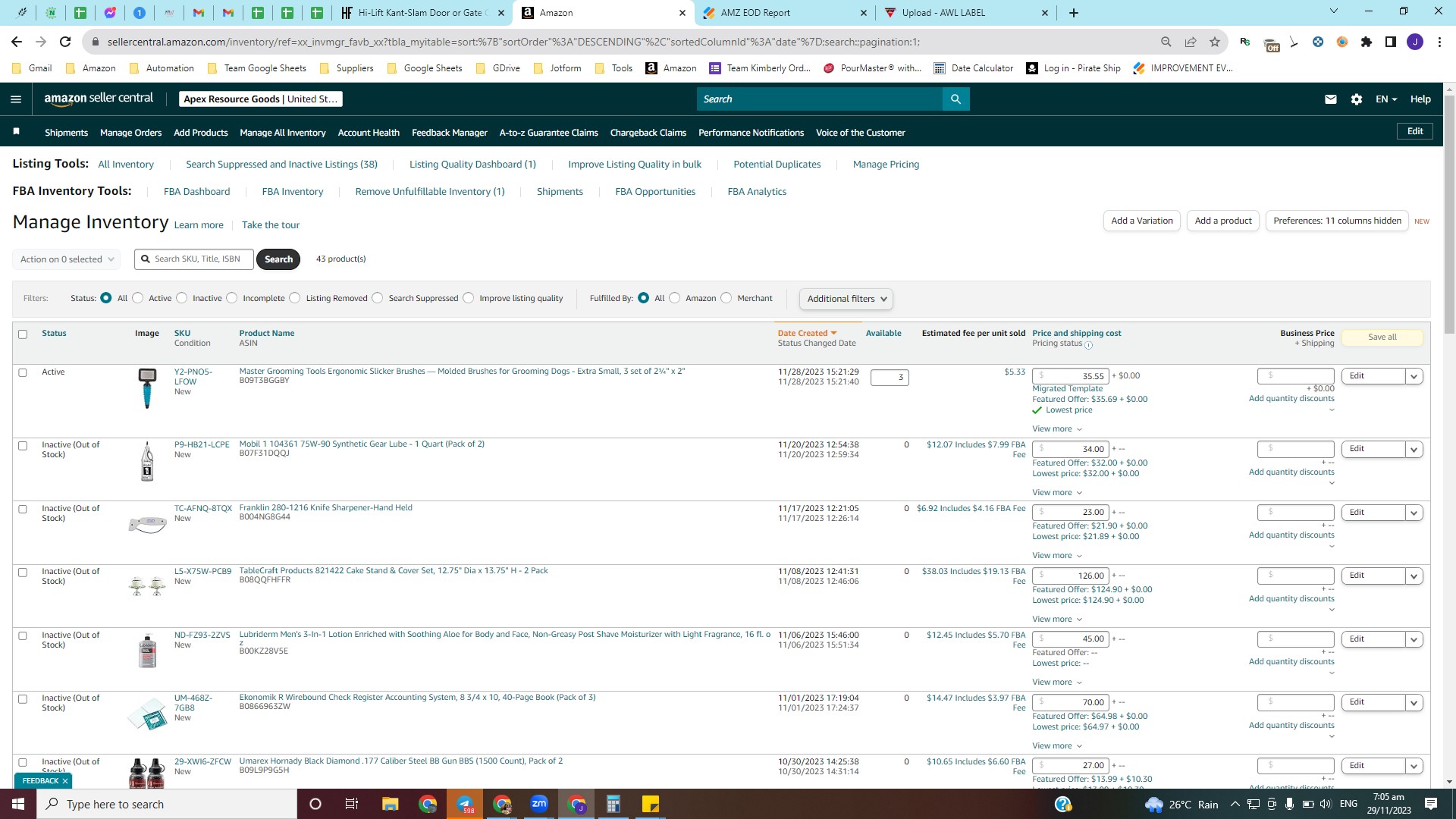Click the Slicker Brushes product thumbnail

pos(147,388)
